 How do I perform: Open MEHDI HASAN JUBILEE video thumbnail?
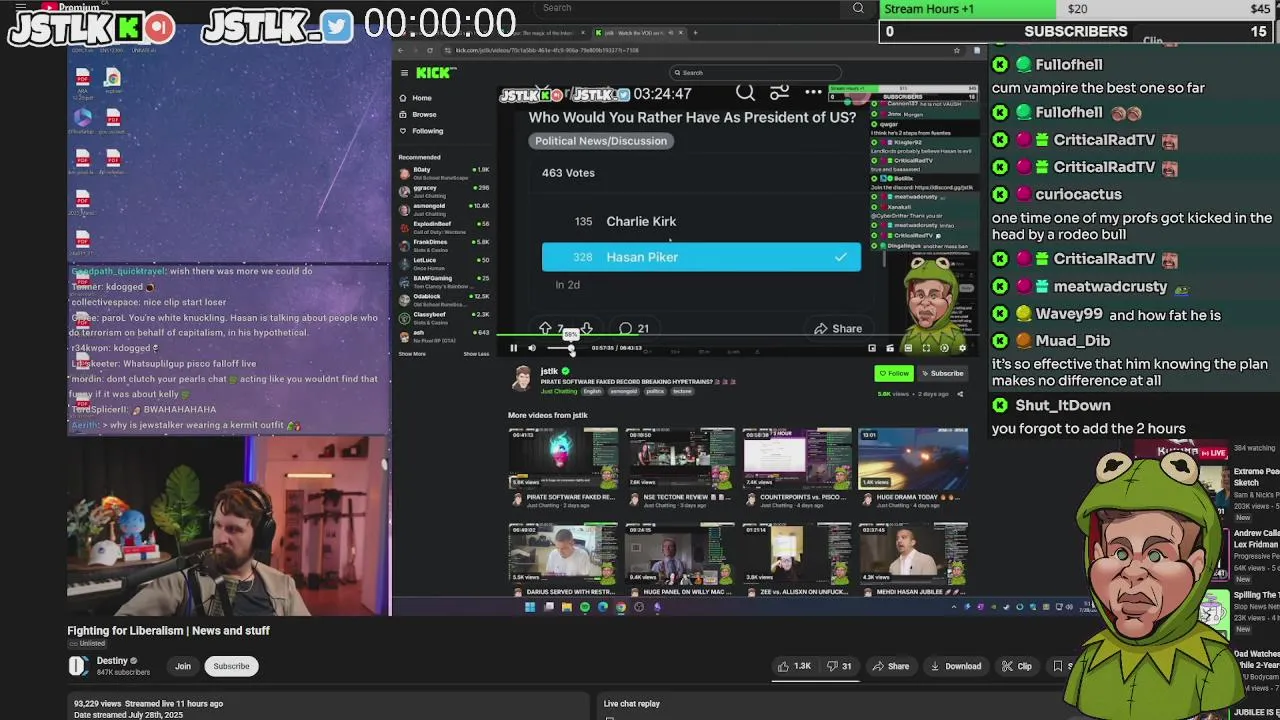click(912, 553)
